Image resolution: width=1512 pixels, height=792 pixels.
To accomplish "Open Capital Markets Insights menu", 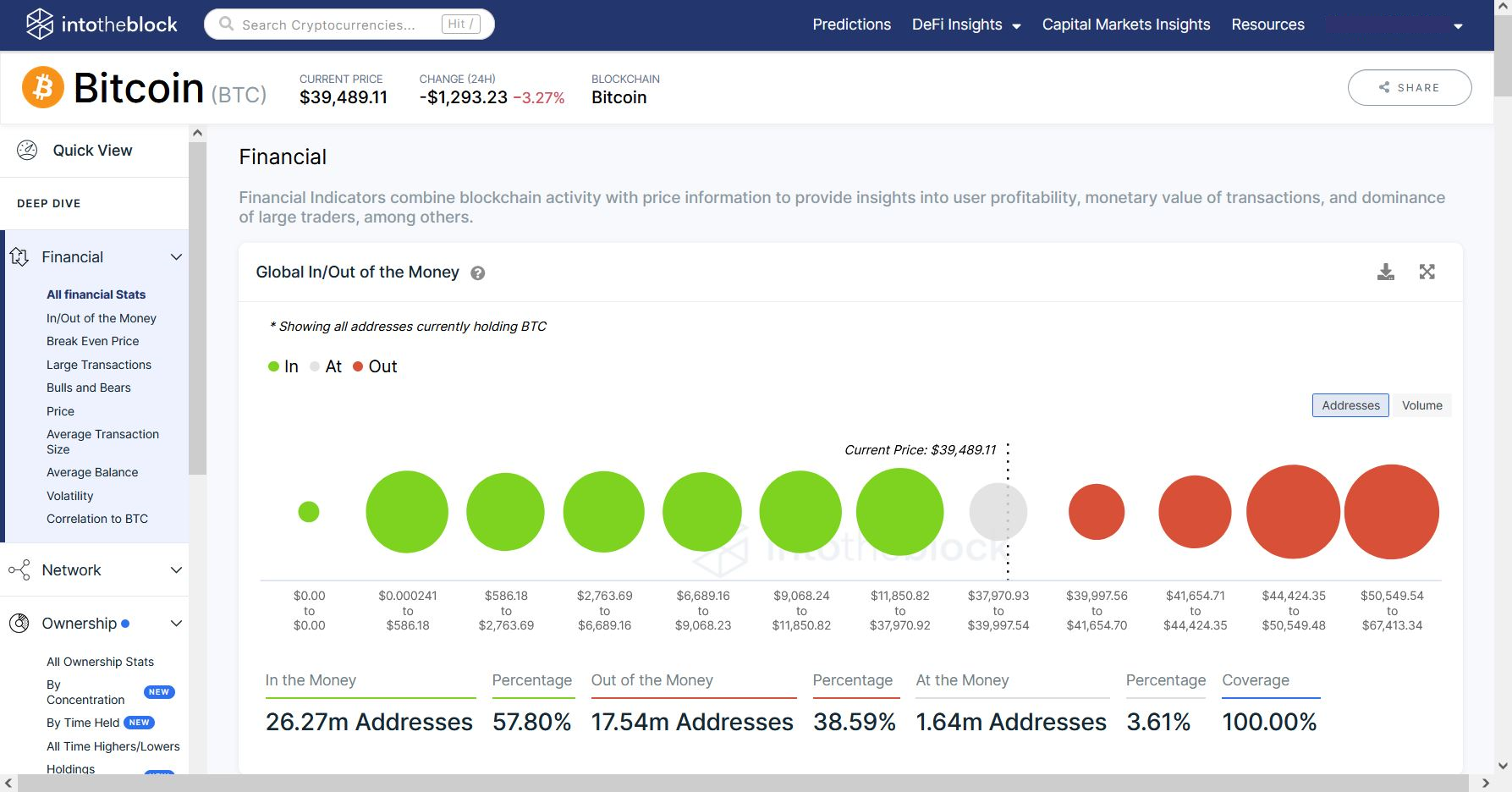I will coord(1125,25).
